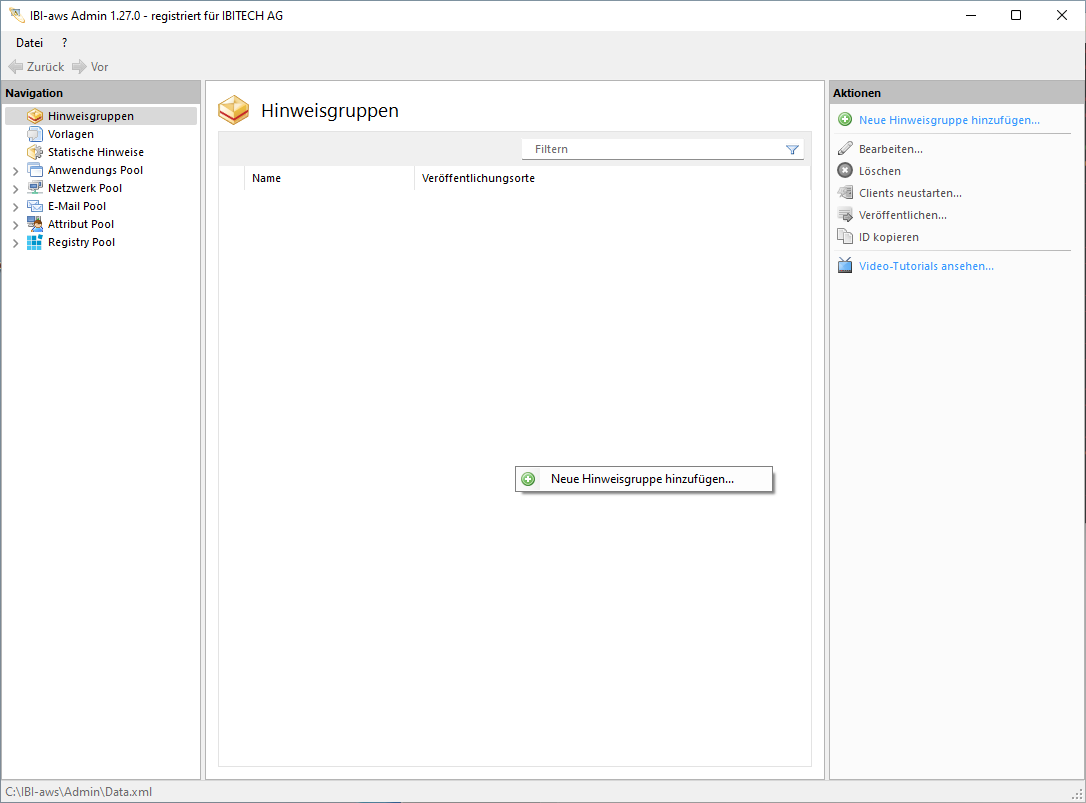
Task: Select Attribut Pool in navigation tree
Action: click(x=81, y=224)
